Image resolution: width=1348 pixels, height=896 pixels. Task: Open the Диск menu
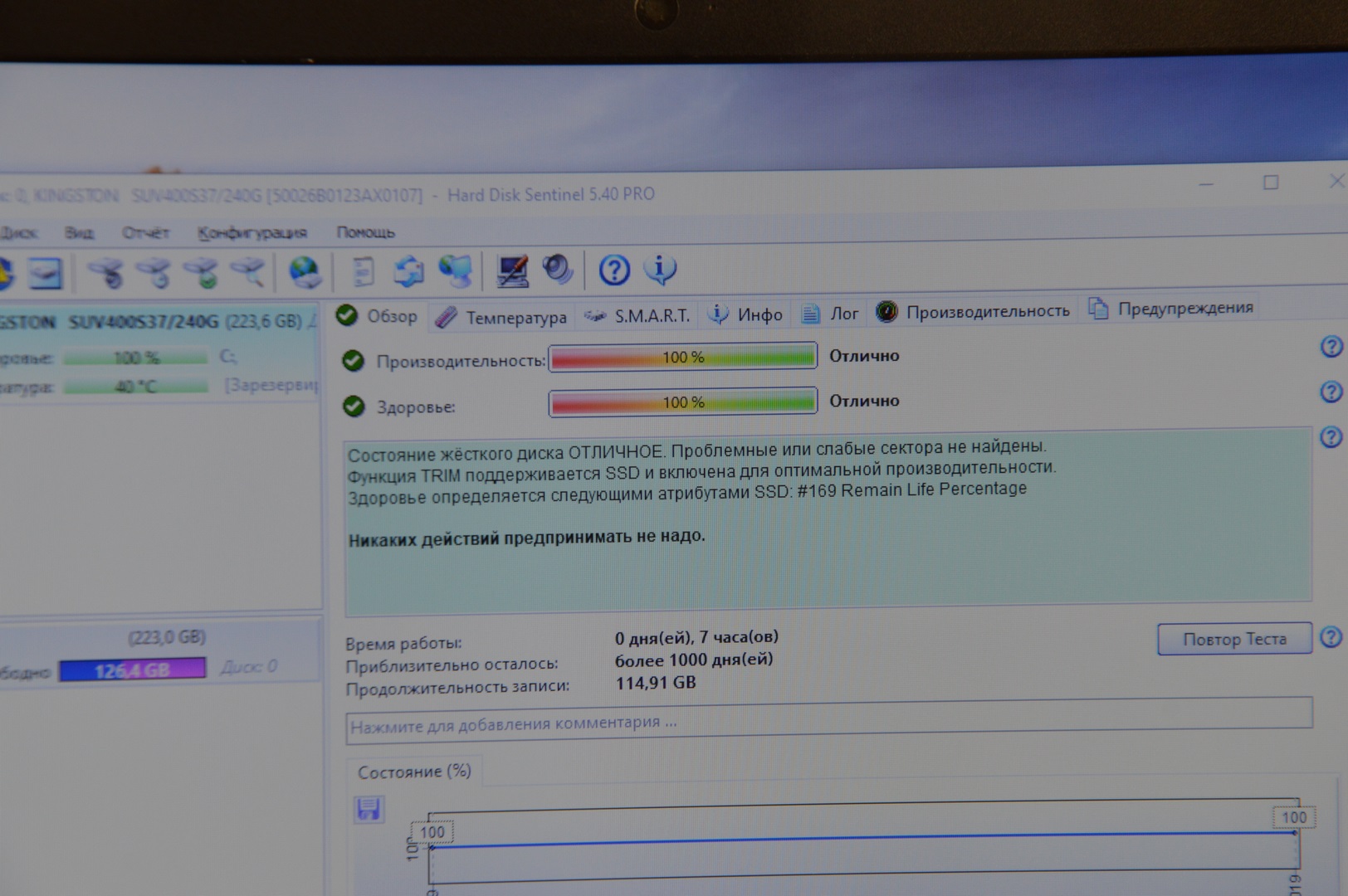18,233
